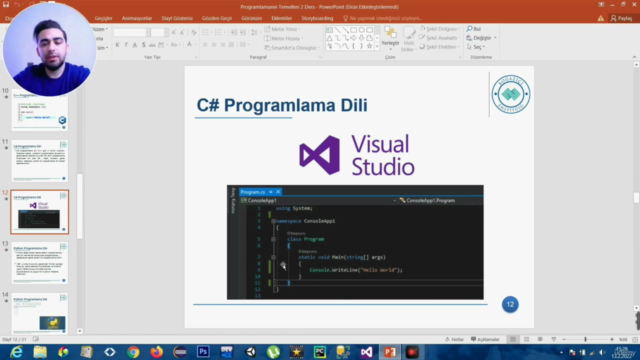
Task: Adjust the zoom slider handle
Action: point(585,339)
